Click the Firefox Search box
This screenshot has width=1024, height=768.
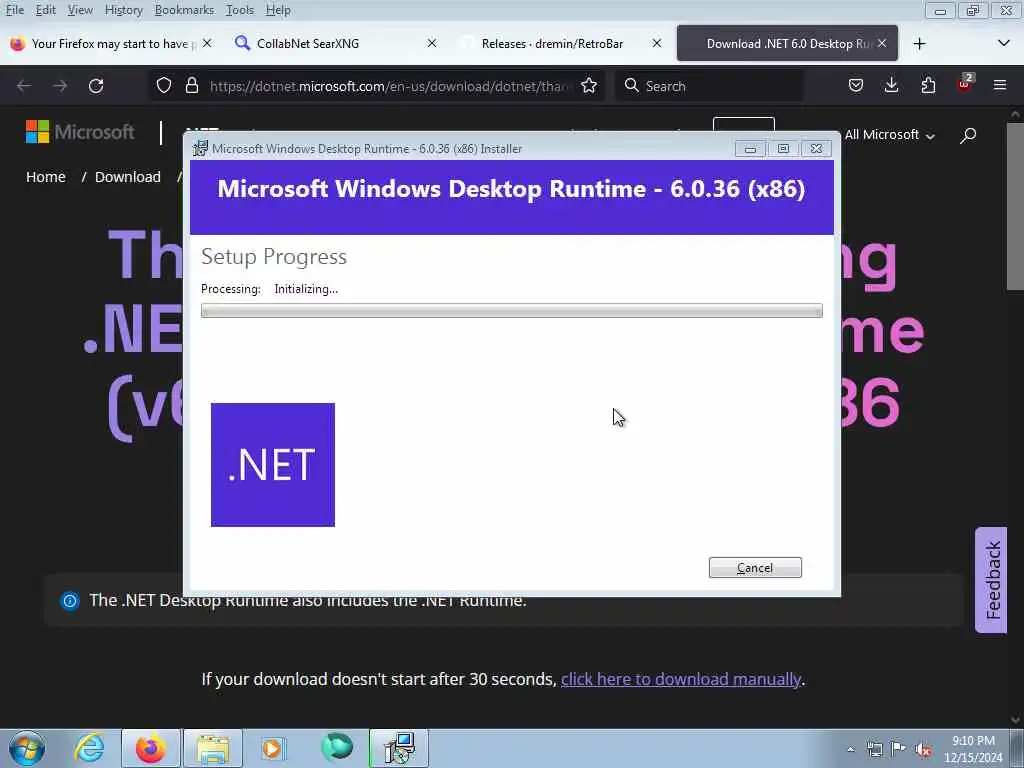pos(709,86)
